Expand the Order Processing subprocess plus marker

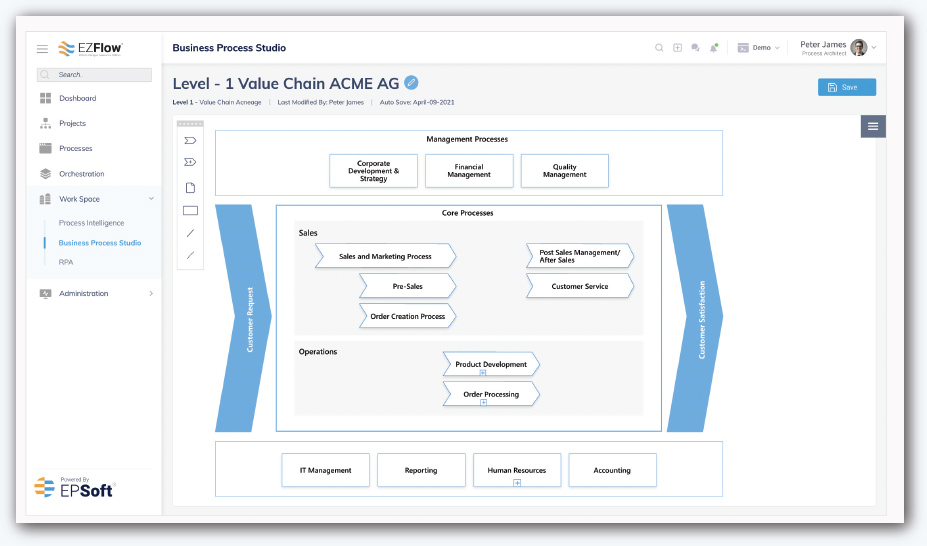click(483, 402)
